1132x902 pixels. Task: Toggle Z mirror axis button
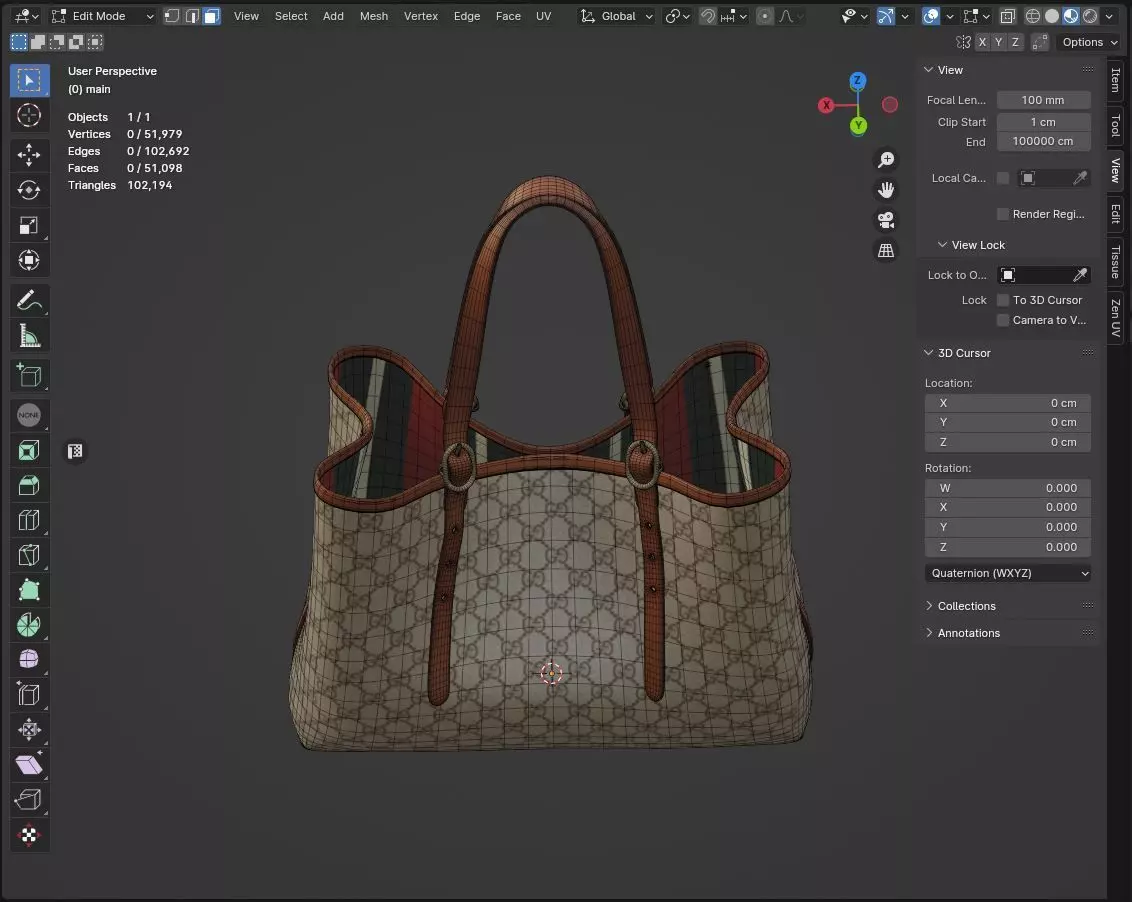coord(1015,42)
